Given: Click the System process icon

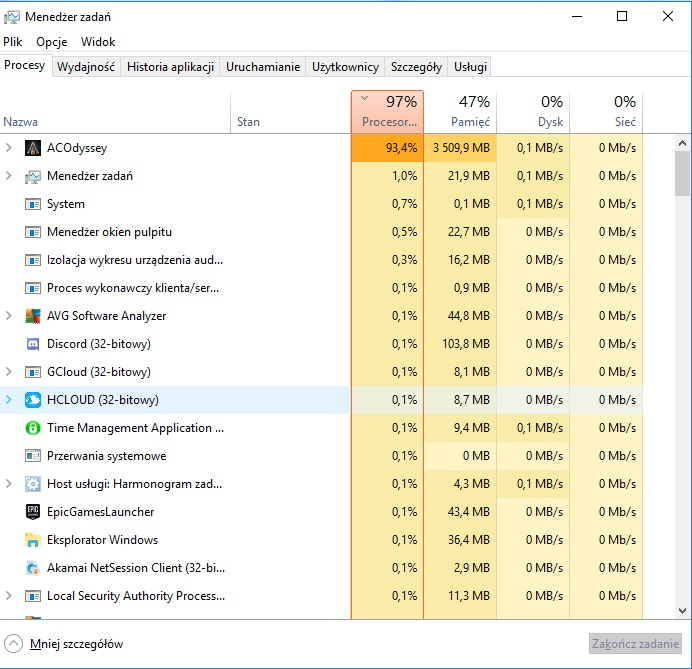Looking at the screenshot, I should (x=33, y=204).
